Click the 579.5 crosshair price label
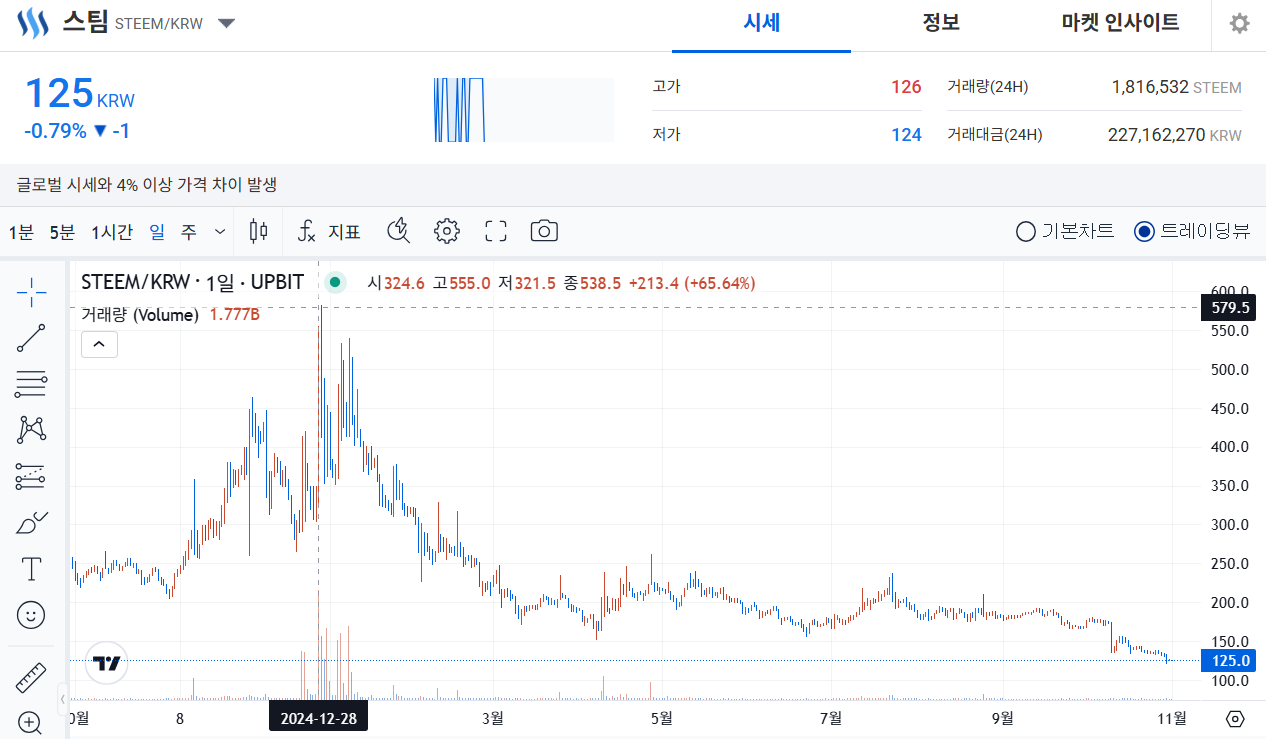1266x739 pixels. tap(1228, 308)
